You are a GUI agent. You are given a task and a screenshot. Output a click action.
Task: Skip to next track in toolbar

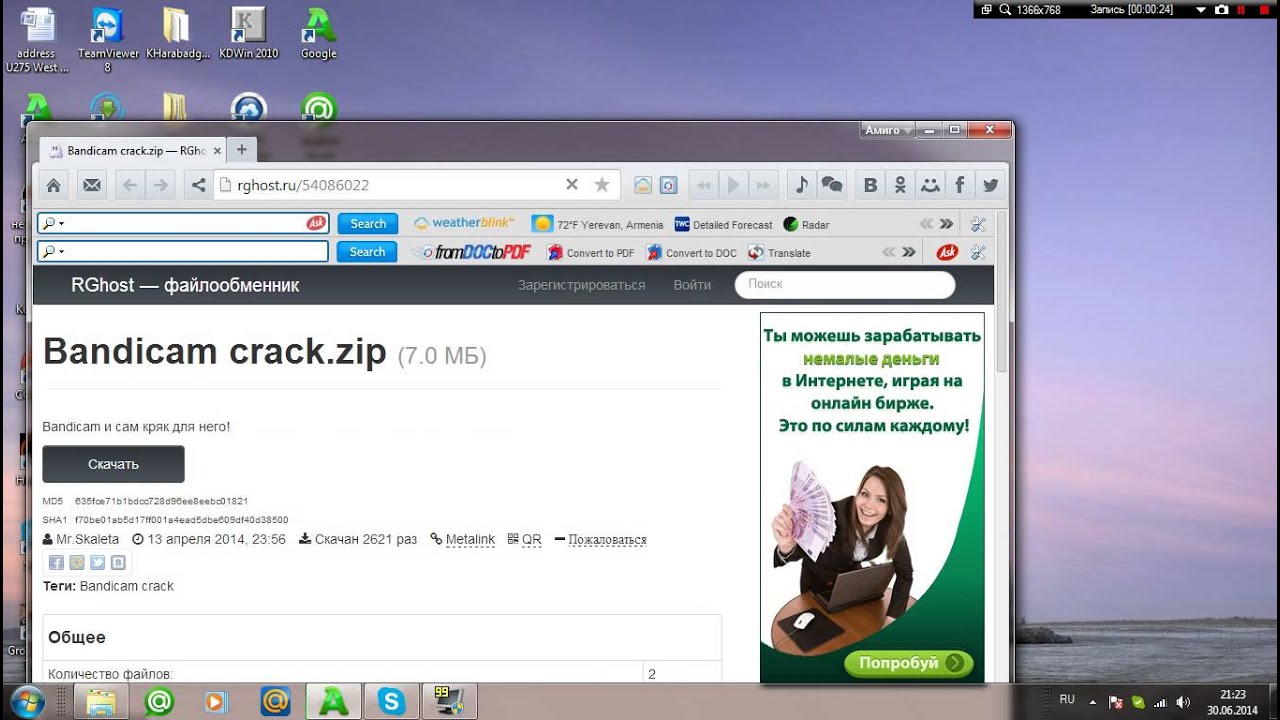pos(764,185)
